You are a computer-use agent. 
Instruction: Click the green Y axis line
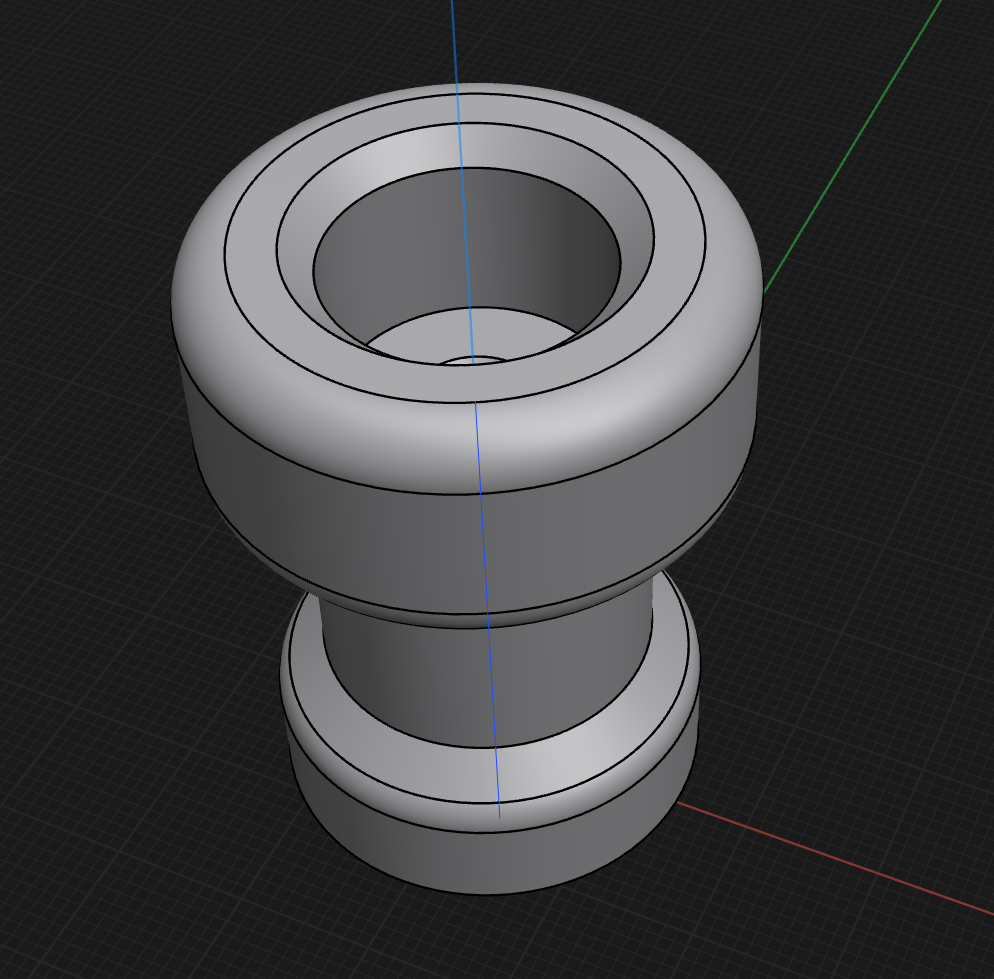[x=853, y=146]
